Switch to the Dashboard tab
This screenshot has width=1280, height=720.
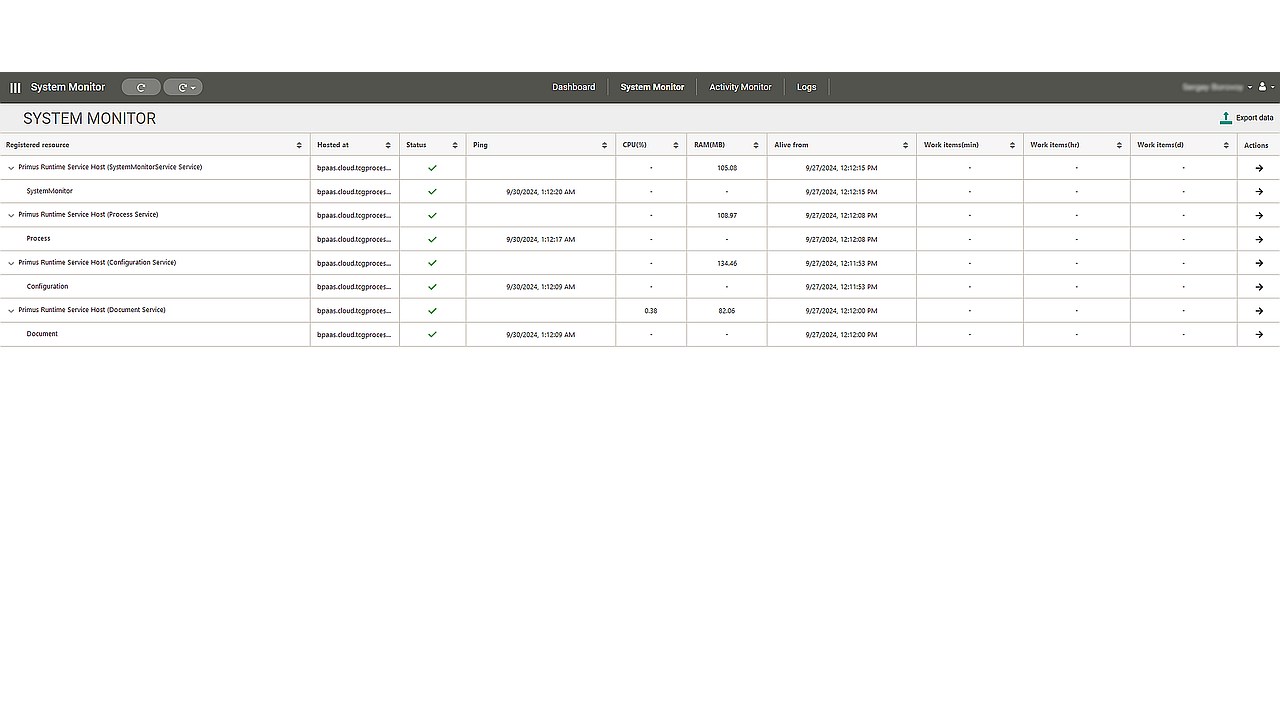tap(573, 87)
